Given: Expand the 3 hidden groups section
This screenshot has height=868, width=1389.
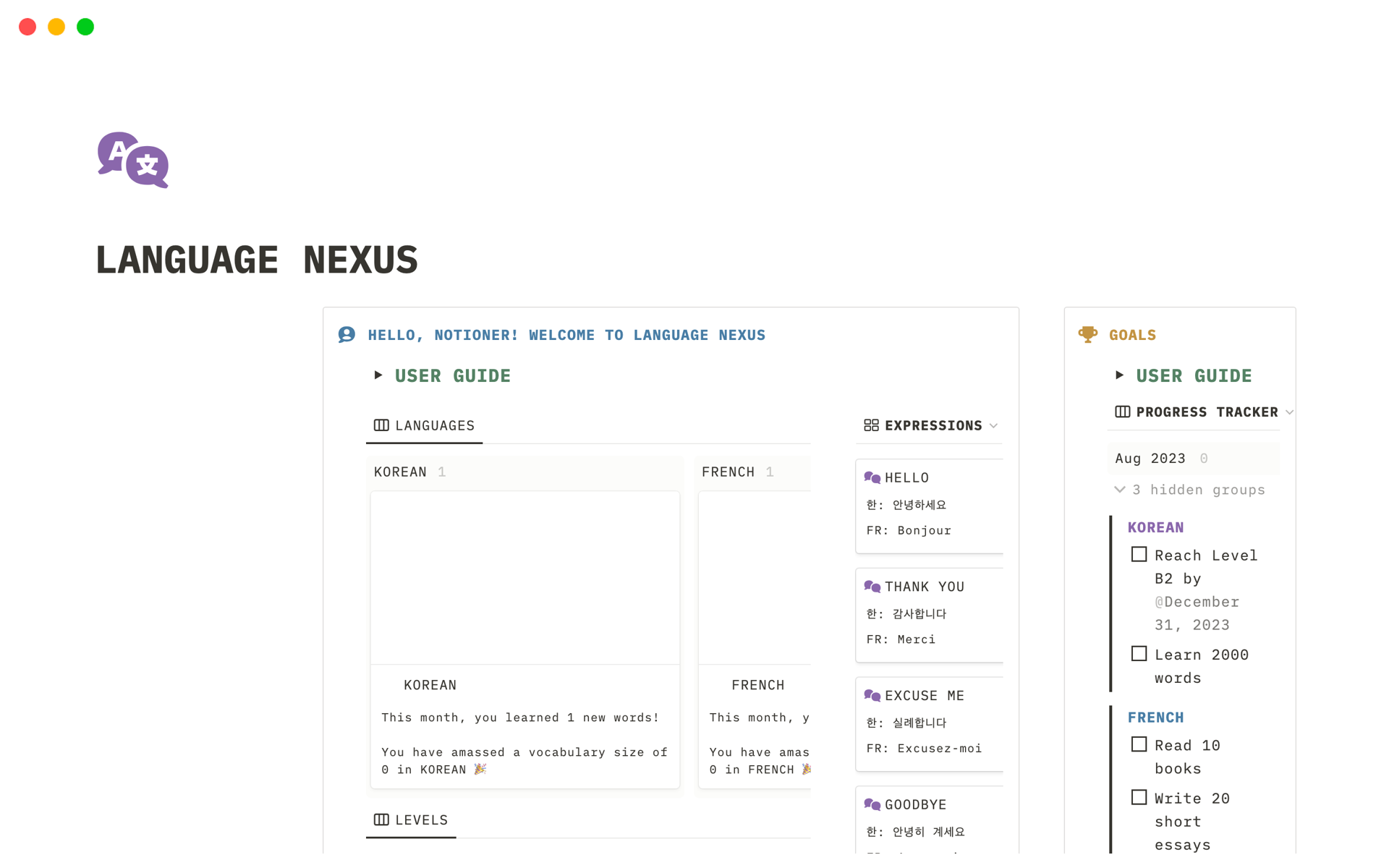Looking at the screenshot, I should pos(1191,490).
